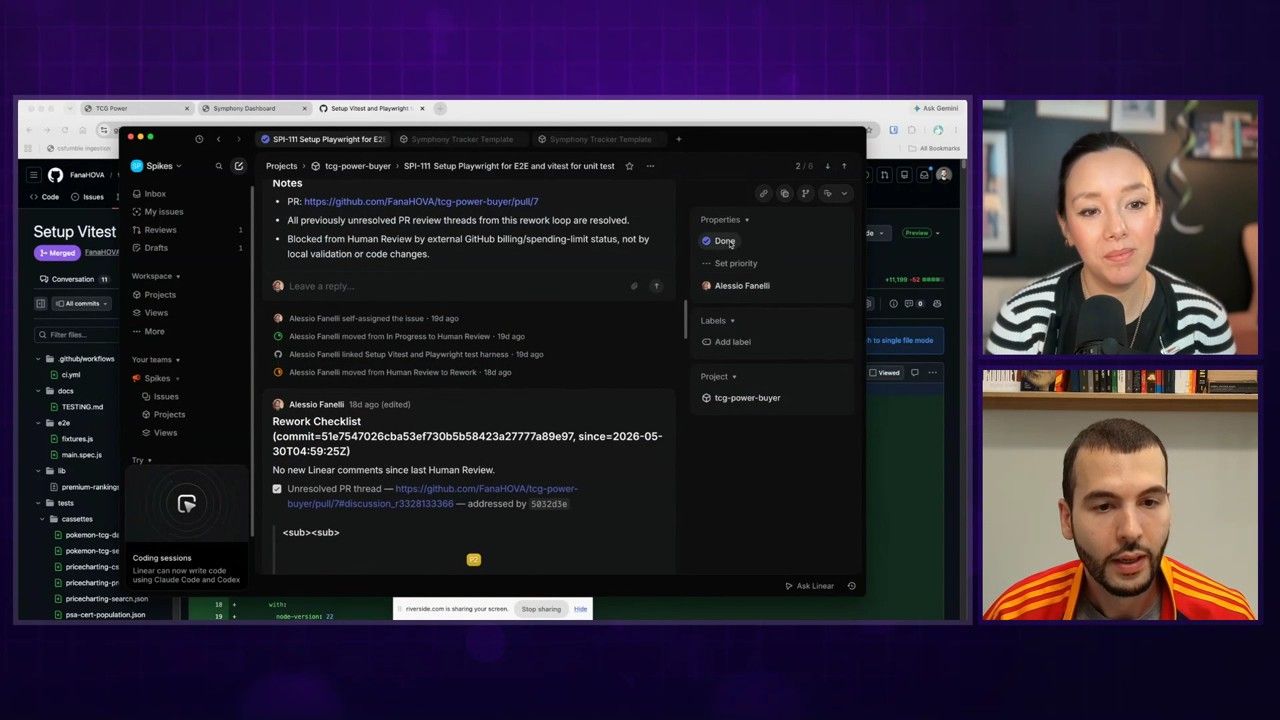Screen dimensions: 1280x720
Task: Collapse Workspace section in sidebar
Action: coord(156,276)
